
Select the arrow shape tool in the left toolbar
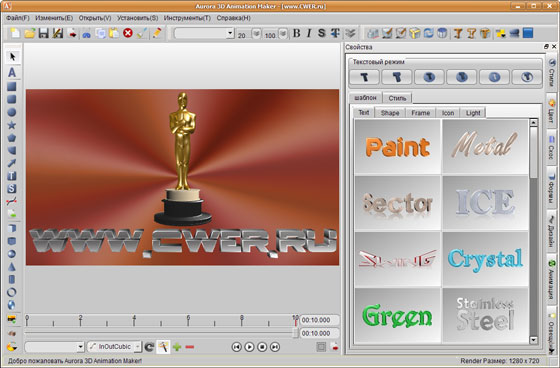[11, 163]
